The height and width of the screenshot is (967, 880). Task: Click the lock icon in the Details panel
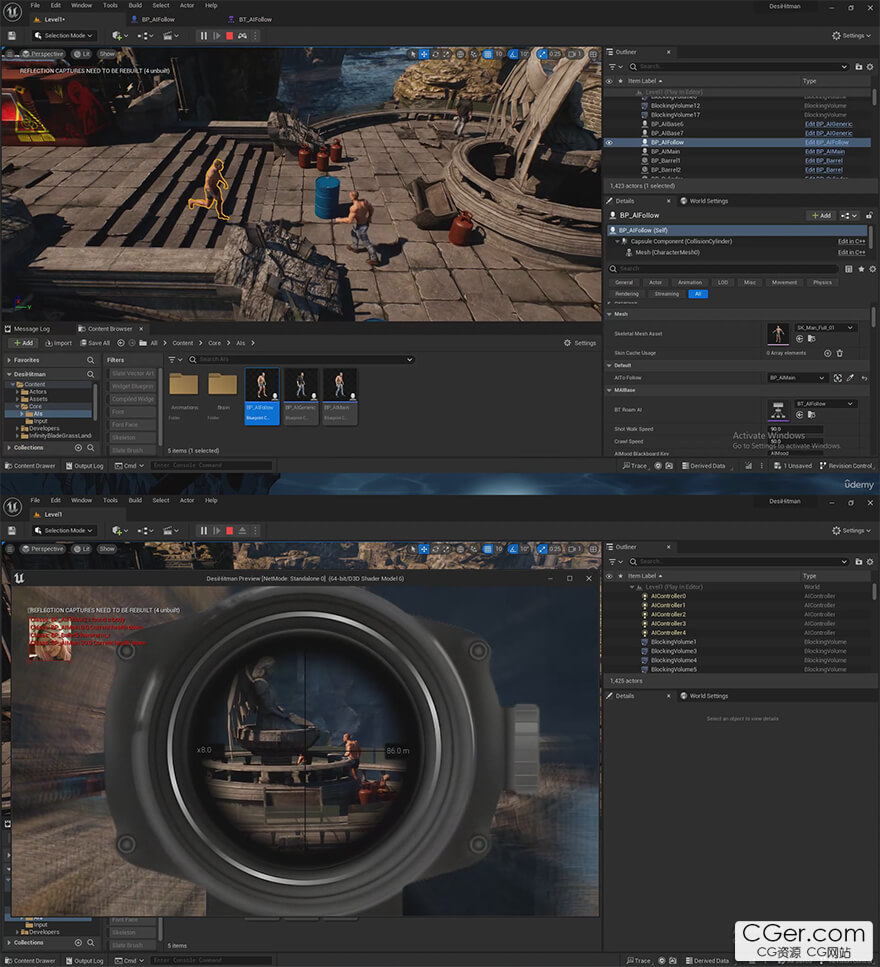point(869,215)
